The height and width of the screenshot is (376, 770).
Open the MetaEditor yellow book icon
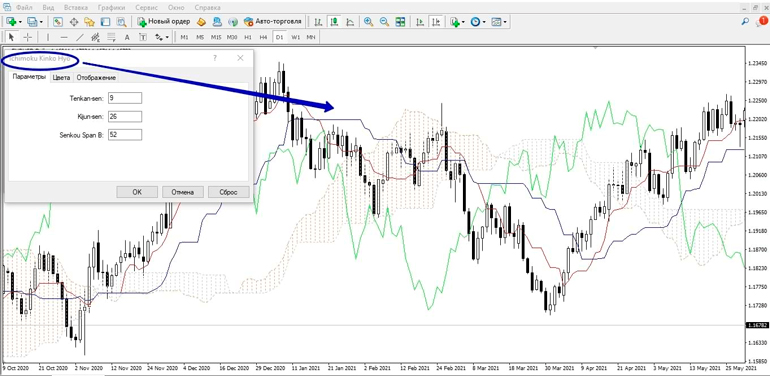pos(201,22)
